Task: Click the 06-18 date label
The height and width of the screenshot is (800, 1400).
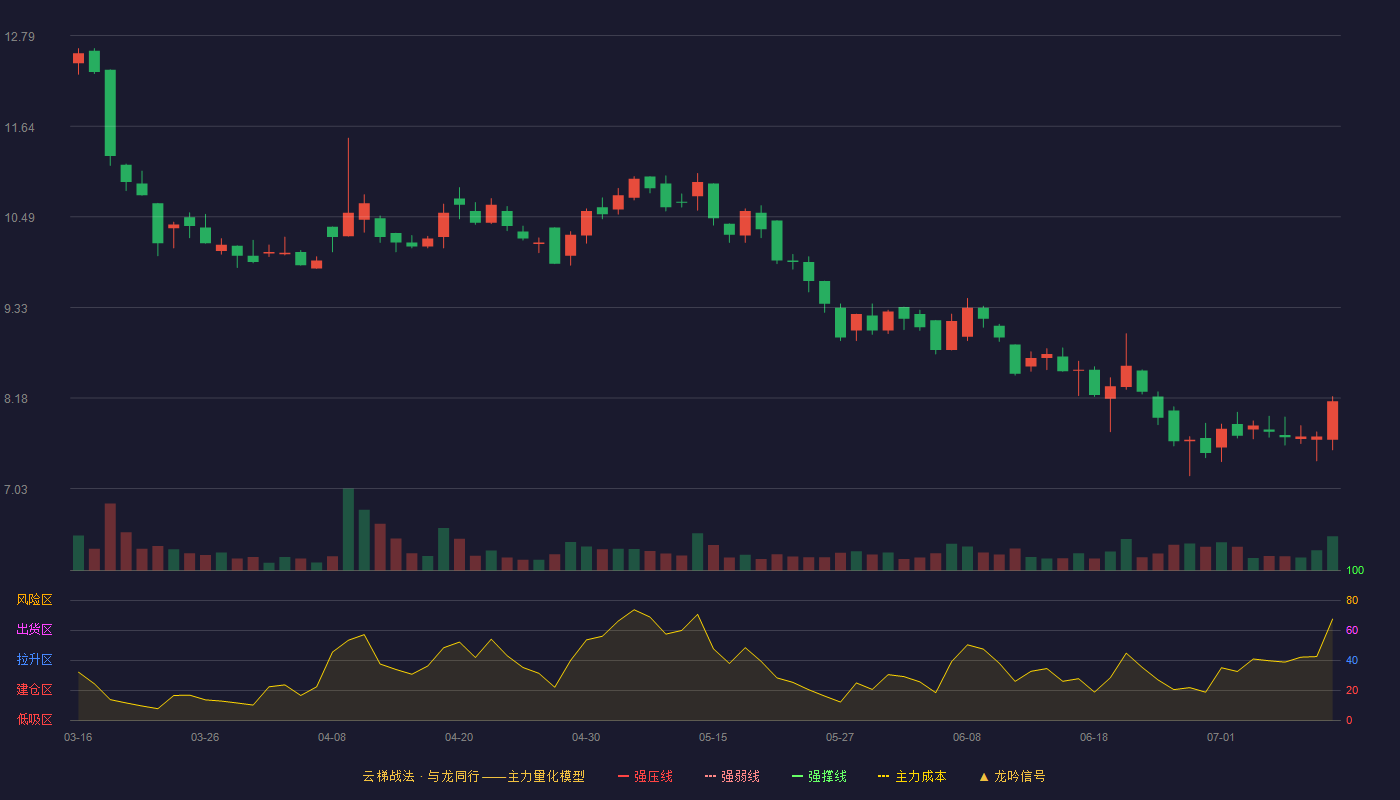Action: pyautogui.click(x=1094, y=737)
